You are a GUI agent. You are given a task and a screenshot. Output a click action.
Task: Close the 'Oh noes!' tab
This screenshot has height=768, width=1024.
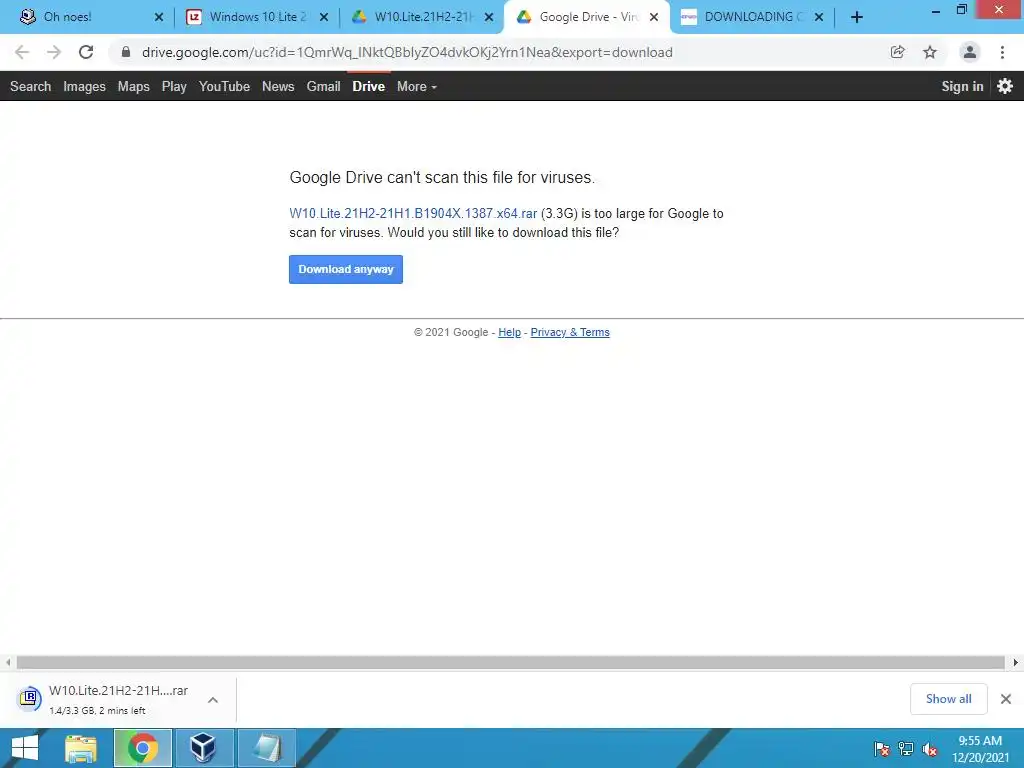(x=159, y=18)
